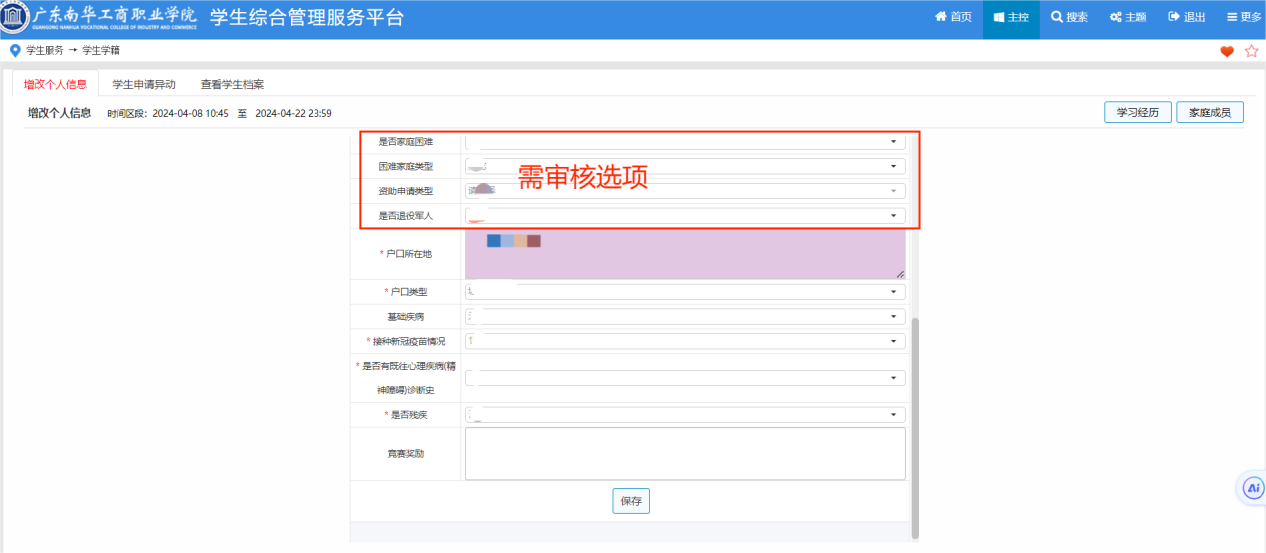The width and height of the screenshot is (1266, 553).
Task: Click the red heart favorite icon
Action: (x=1227, y=52)
